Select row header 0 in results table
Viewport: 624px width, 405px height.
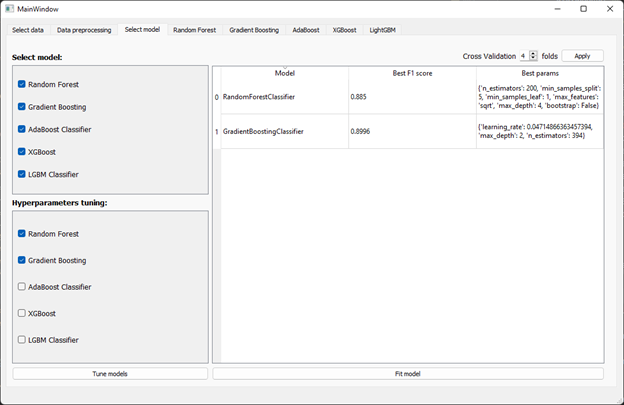point(217,97)
